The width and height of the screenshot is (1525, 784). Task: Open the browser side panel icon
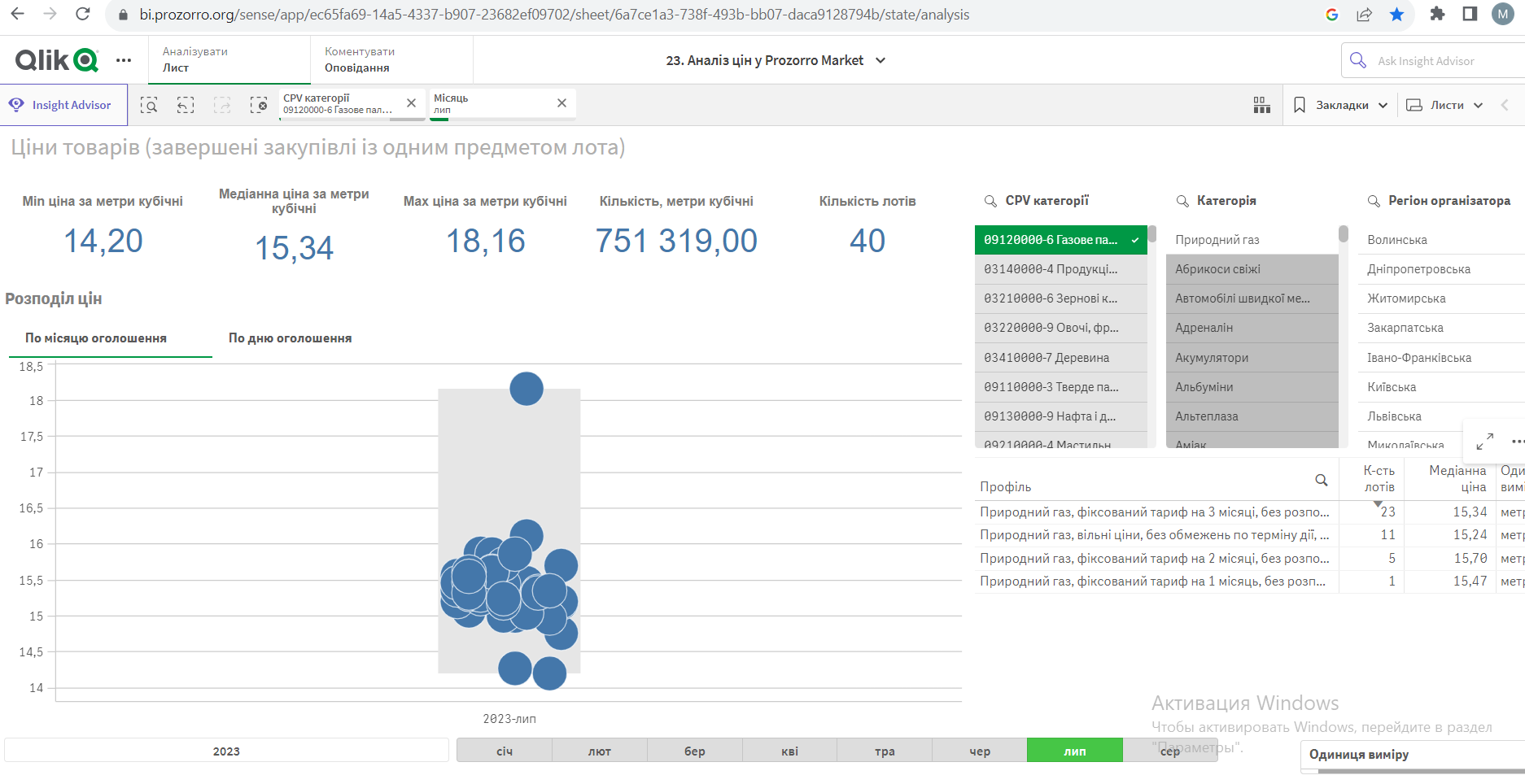(x=1470, y=14)
